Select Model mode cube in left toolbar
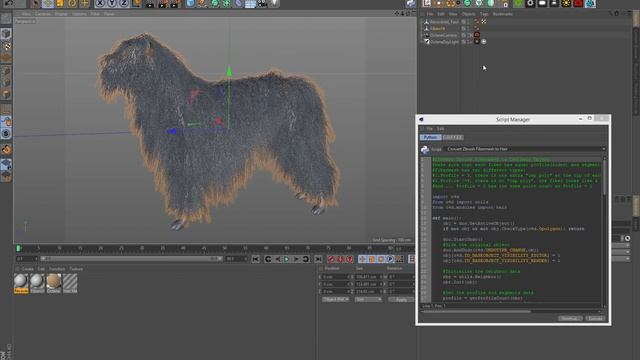This screenshot has height=360, width=640. point(6,33)
